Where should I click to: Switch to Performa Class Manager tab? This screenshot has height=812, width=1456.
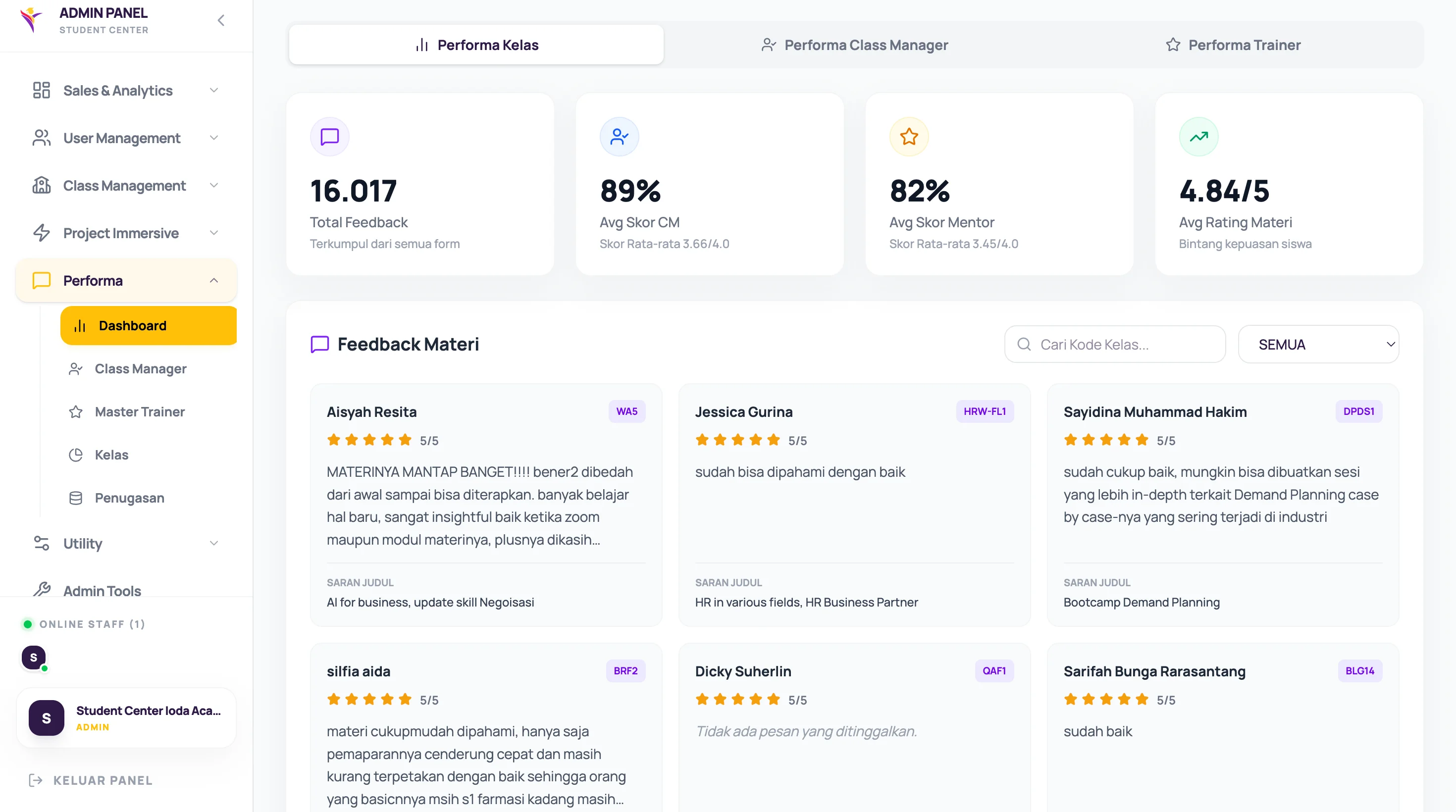(855, 45)
